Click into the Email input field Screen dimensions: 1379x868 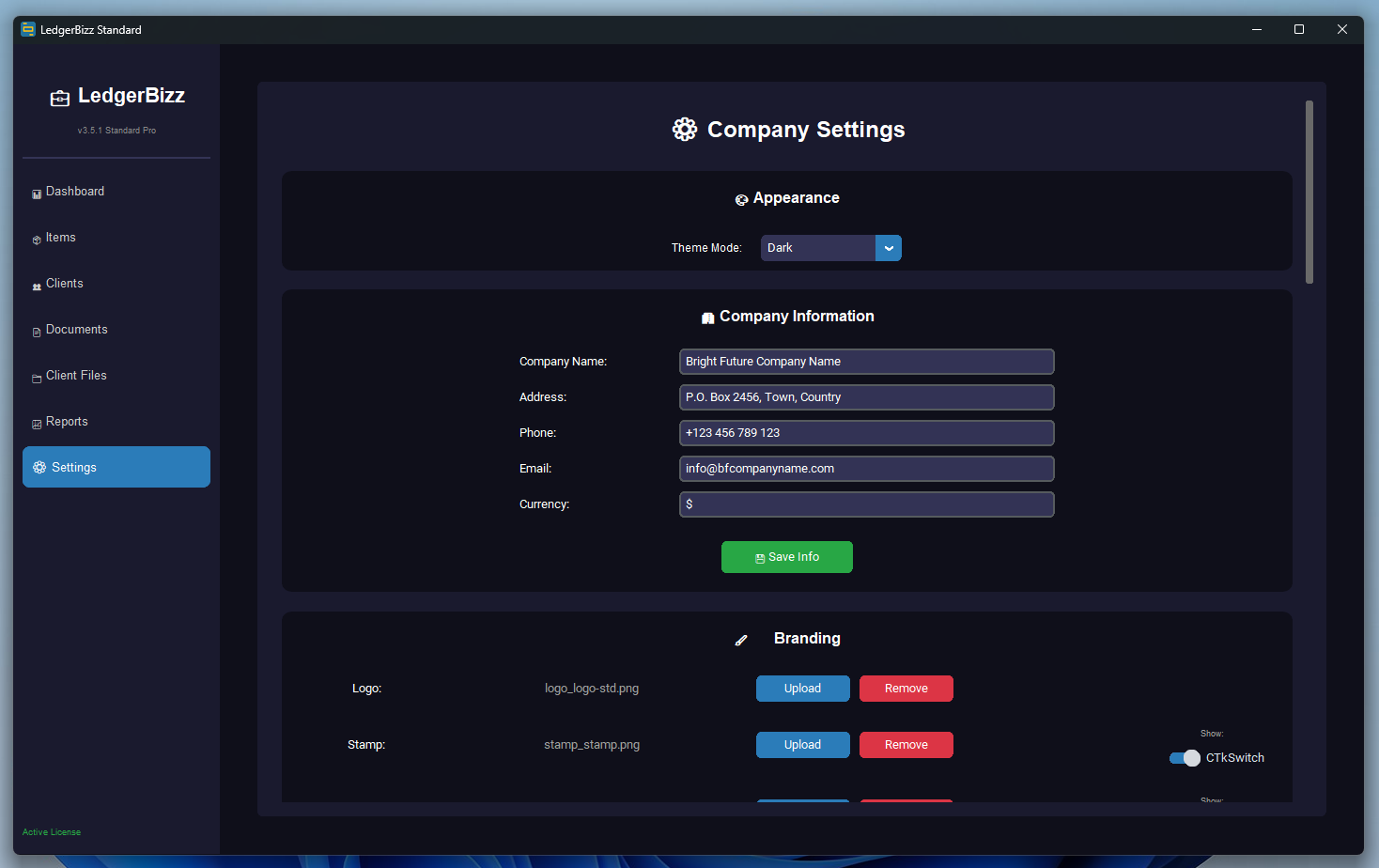point(866,469)
